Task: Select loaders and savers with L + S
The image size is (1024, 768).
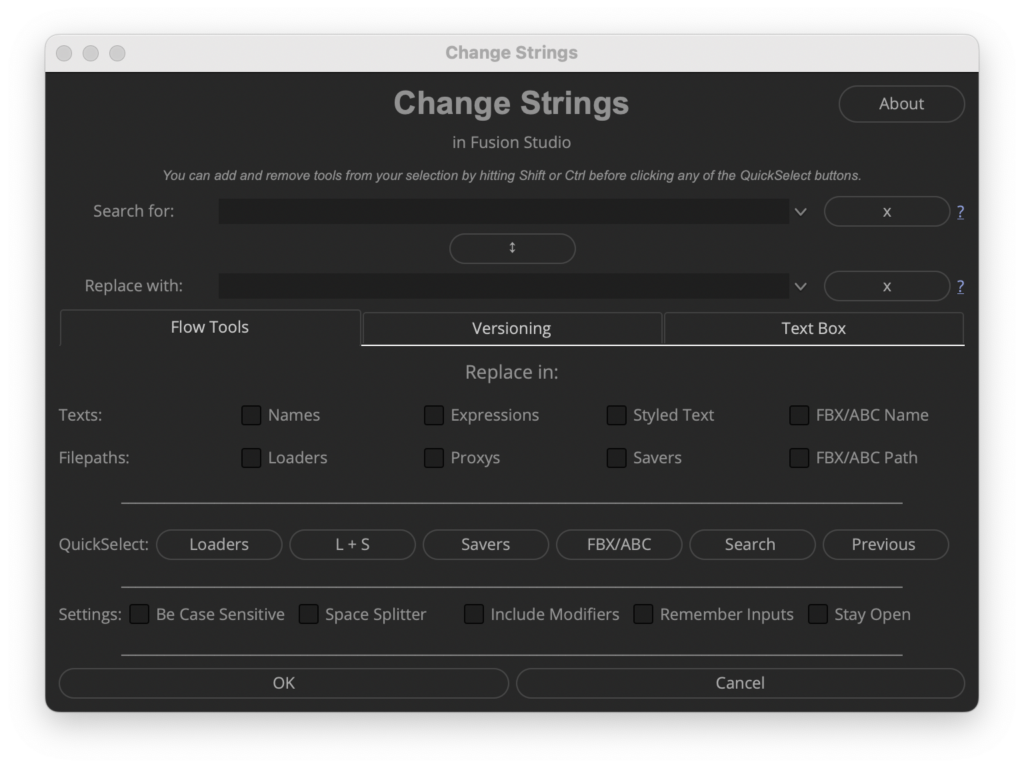Action: click(x=353, y=545)
